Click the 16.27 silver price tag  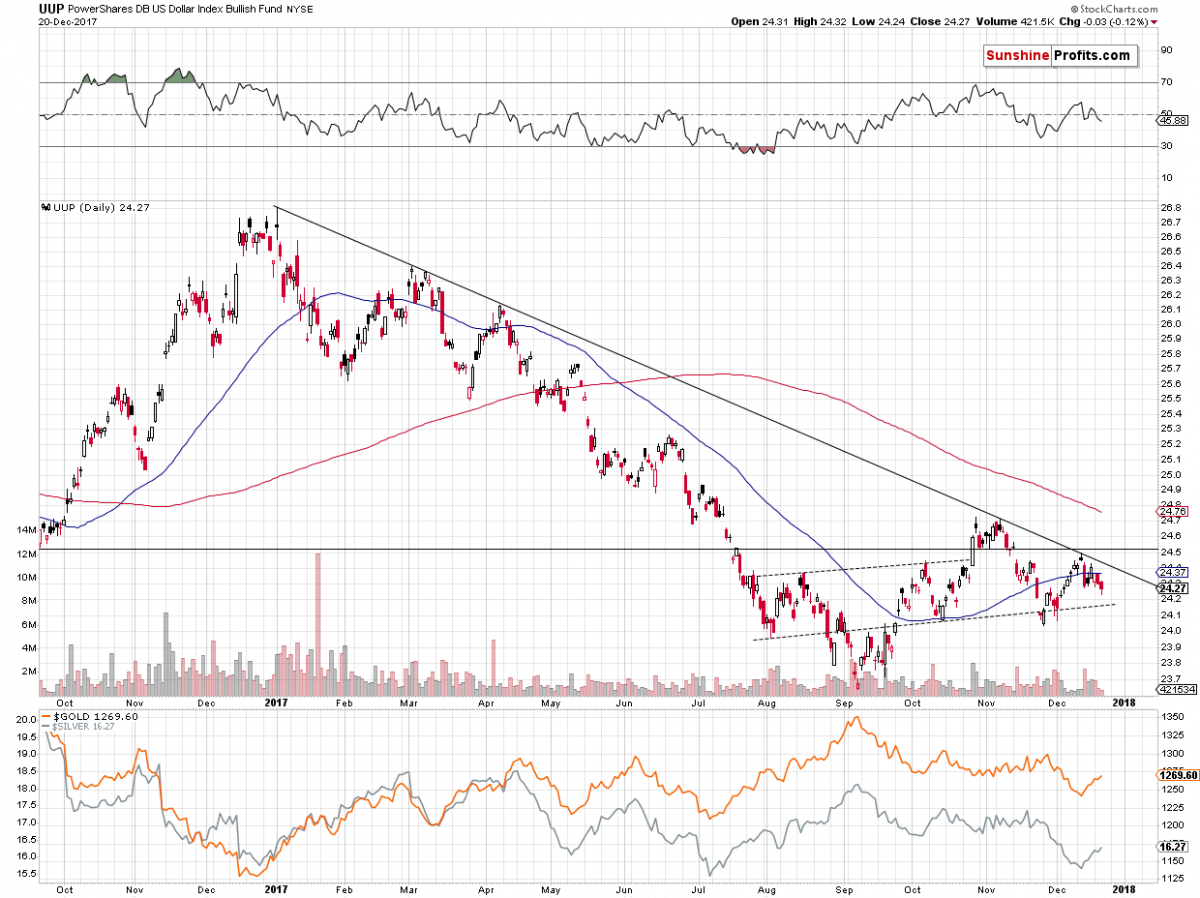[1173, 846]
